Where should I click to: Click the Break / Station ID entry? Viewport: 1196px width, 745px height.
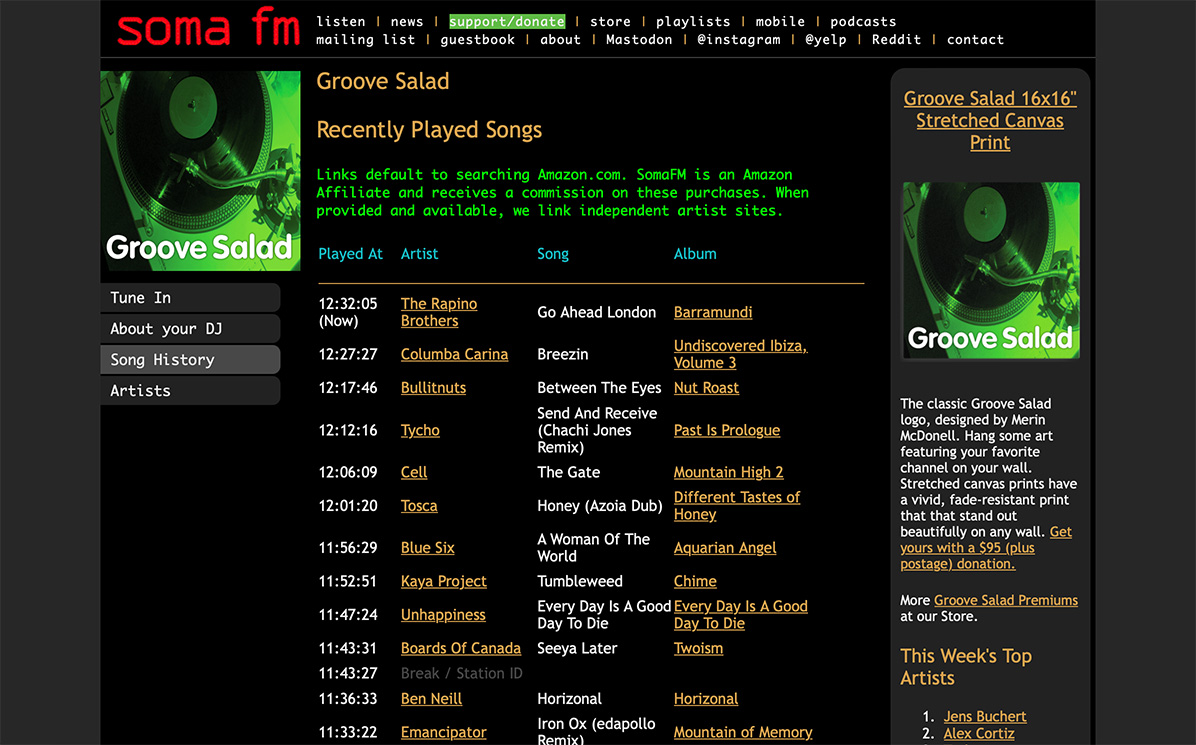pos(461,673)
